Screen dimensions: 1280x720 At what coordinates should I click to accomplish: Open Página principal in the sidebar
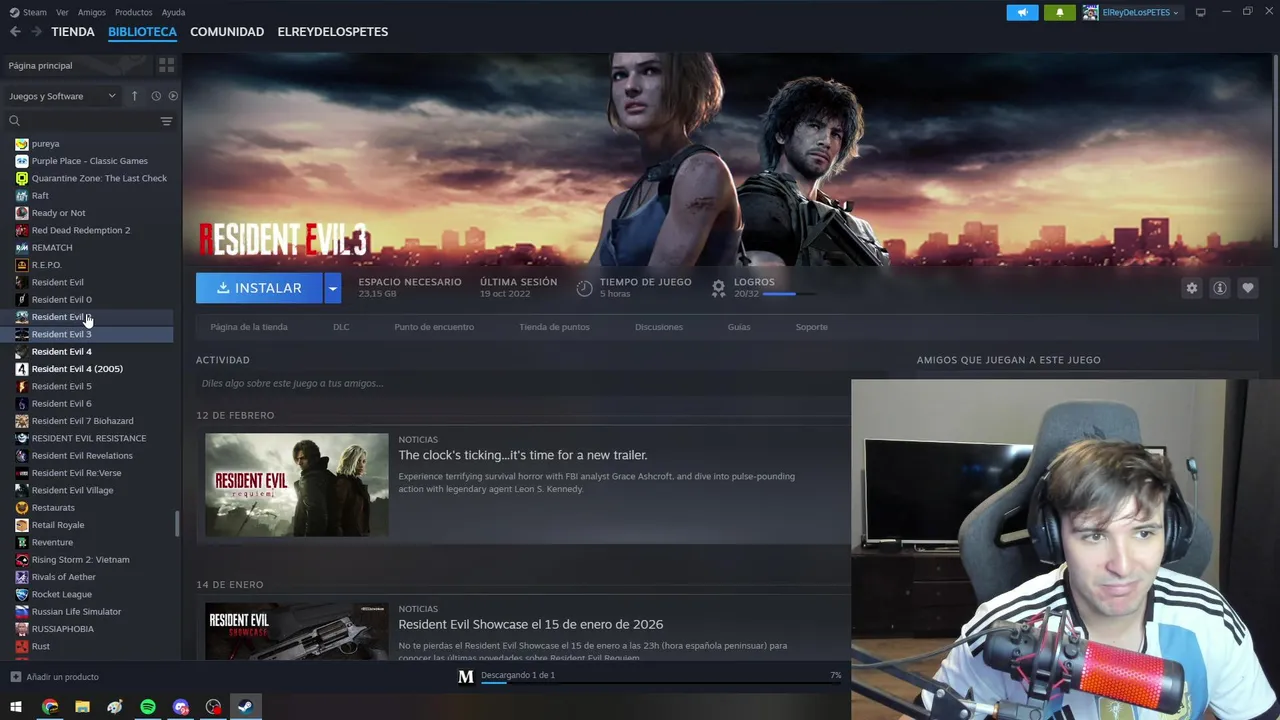(40, 65)
